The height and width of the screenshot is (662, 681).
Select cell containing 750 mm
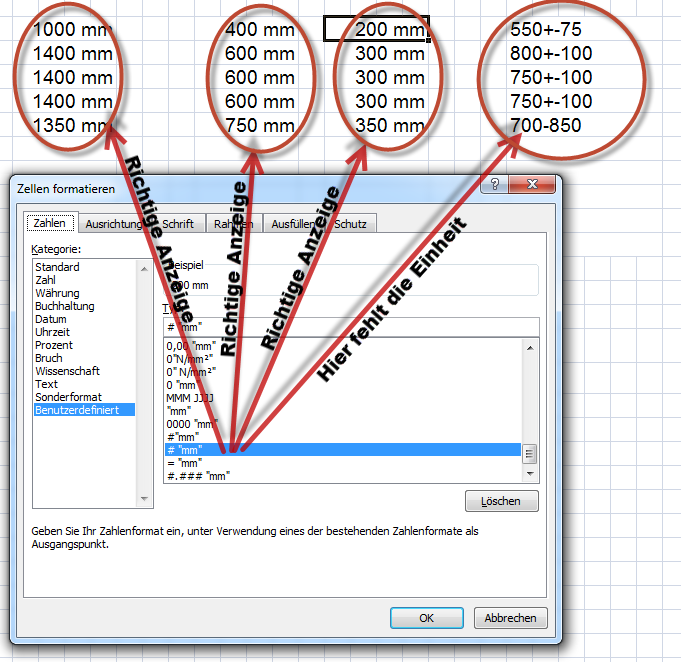point(259,125)
